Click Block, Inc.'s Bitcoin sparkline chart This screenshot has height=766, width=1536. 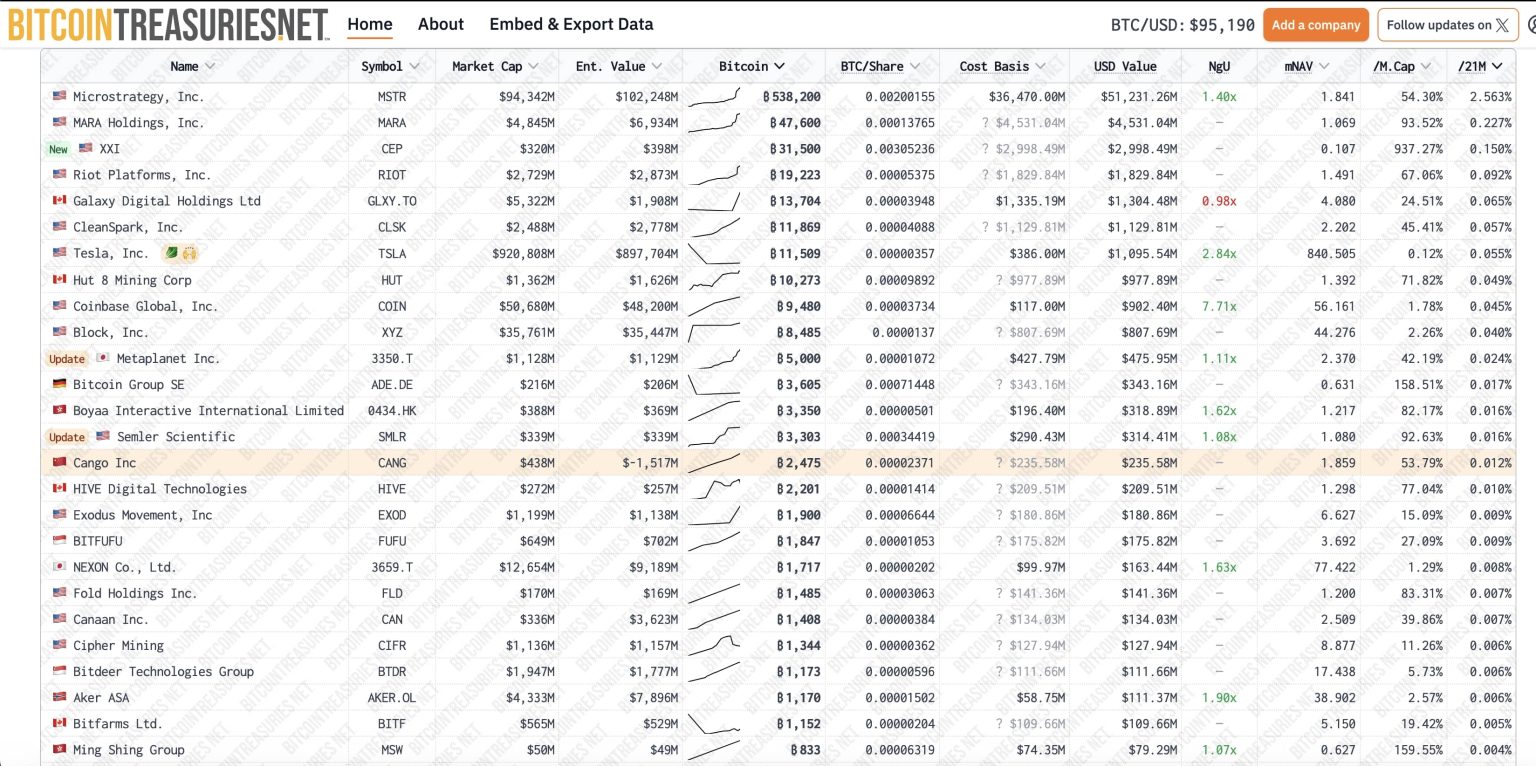point(714,332)
